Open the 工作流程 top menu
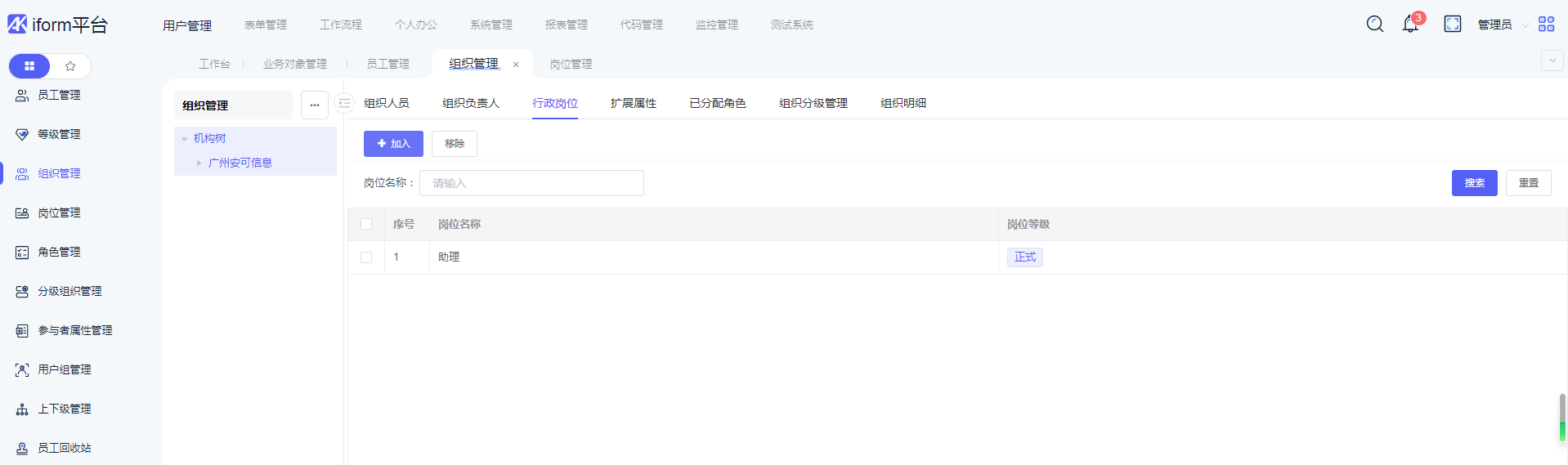The height and width of the screenshot is (465, 1568). 341,25
